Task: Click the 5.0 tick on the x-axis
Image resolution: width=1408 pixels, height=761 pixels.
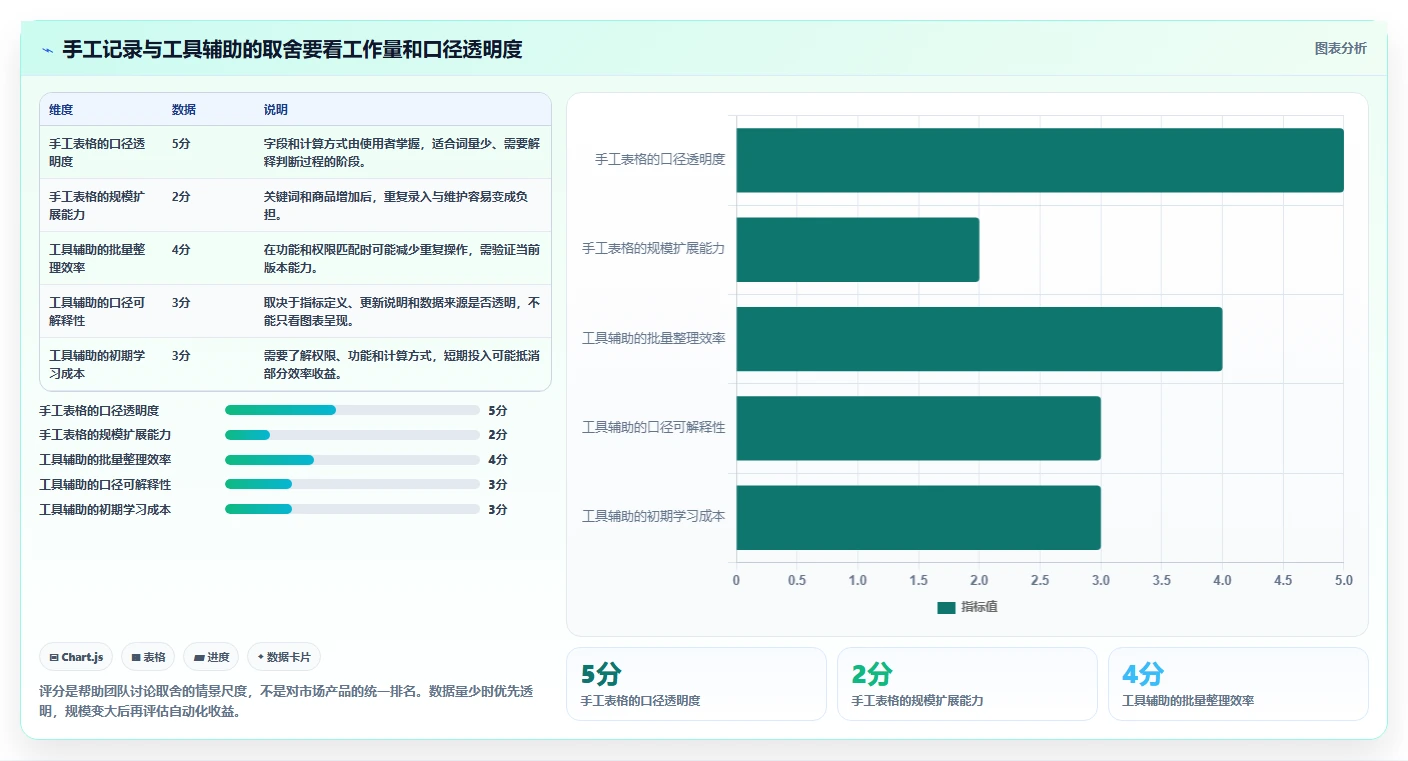Action: point(1344,580)
